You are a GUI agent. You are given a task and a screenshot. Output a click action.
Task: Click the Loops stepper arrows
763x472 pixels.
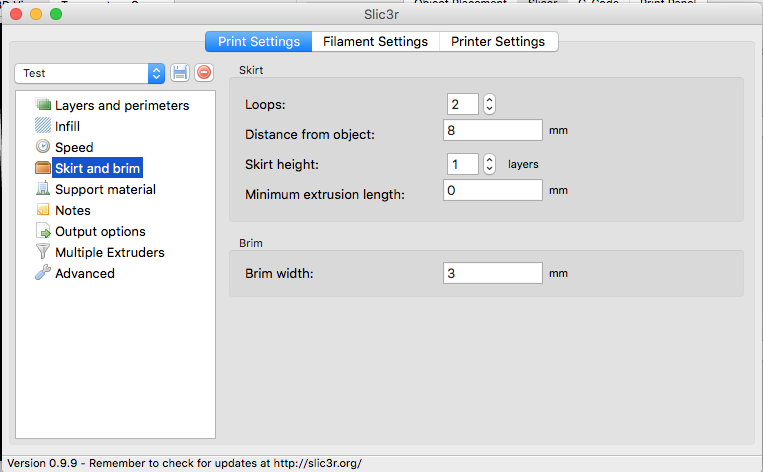pos(490,104)
